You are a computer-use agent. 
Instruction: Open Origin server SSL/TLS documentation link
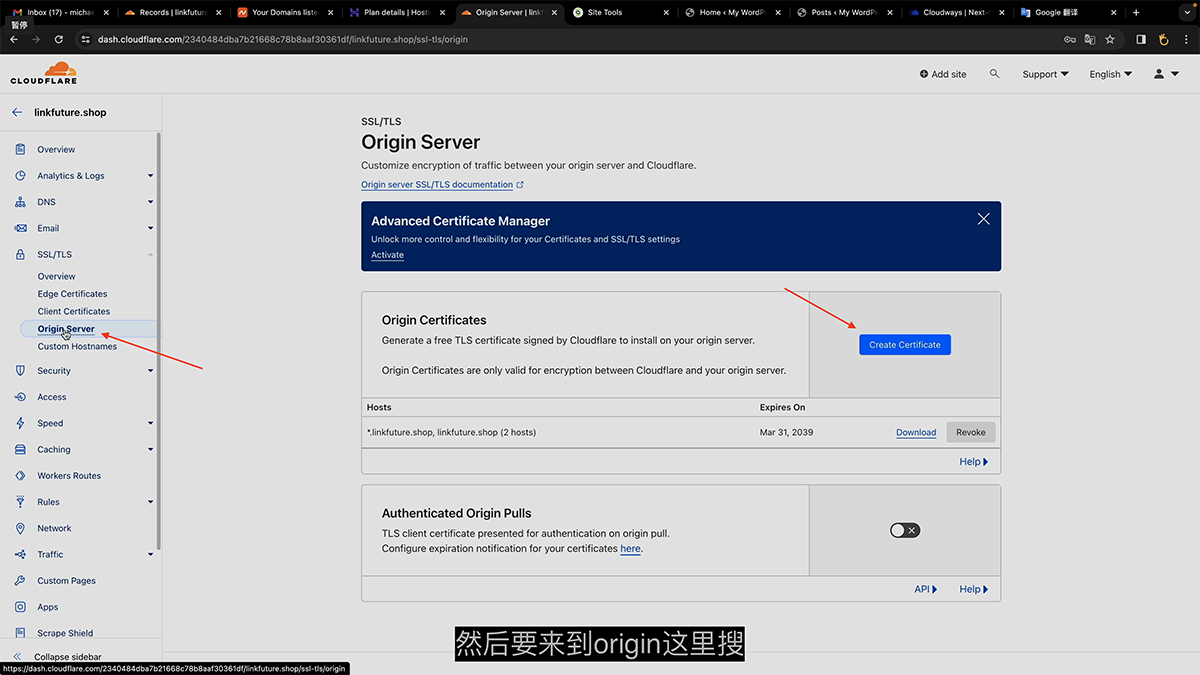tap(442, 185)
